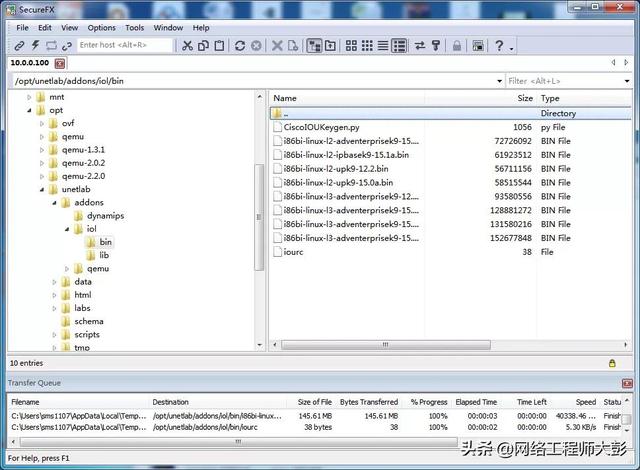Sort file list by Name column
640x470 pixels.
point(346,98)
